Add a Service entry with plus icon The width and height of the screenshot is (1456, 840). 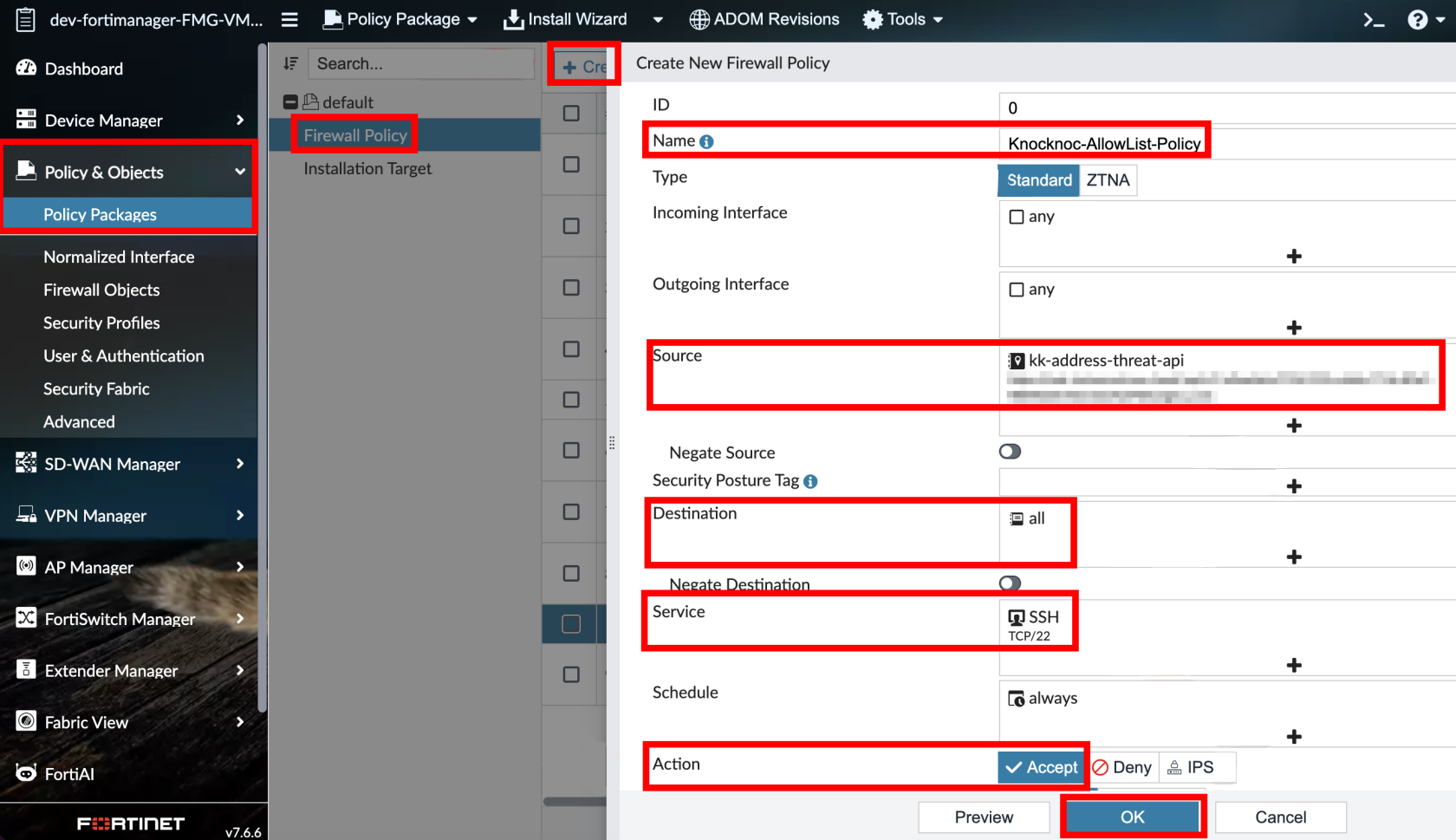[1294, 665]
